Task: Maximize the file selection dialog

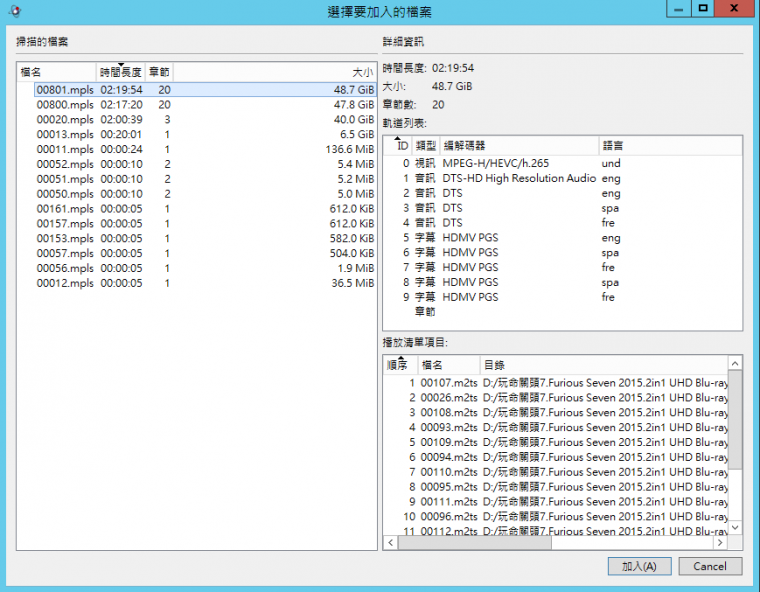Action: (703, 9)
